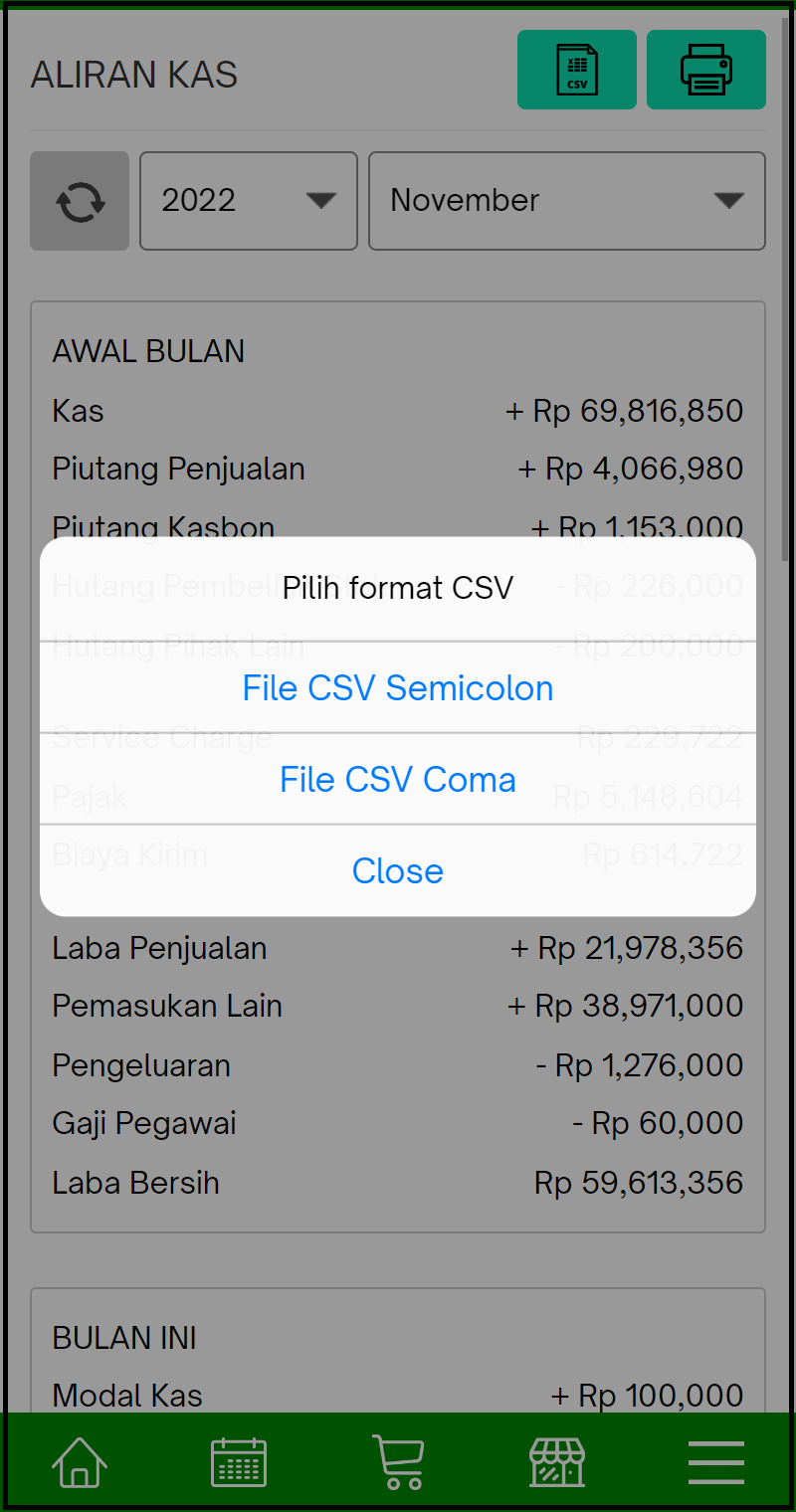796x1512 pixels.
Task: Refresh the cash flow data
Action: pos(80,200)
